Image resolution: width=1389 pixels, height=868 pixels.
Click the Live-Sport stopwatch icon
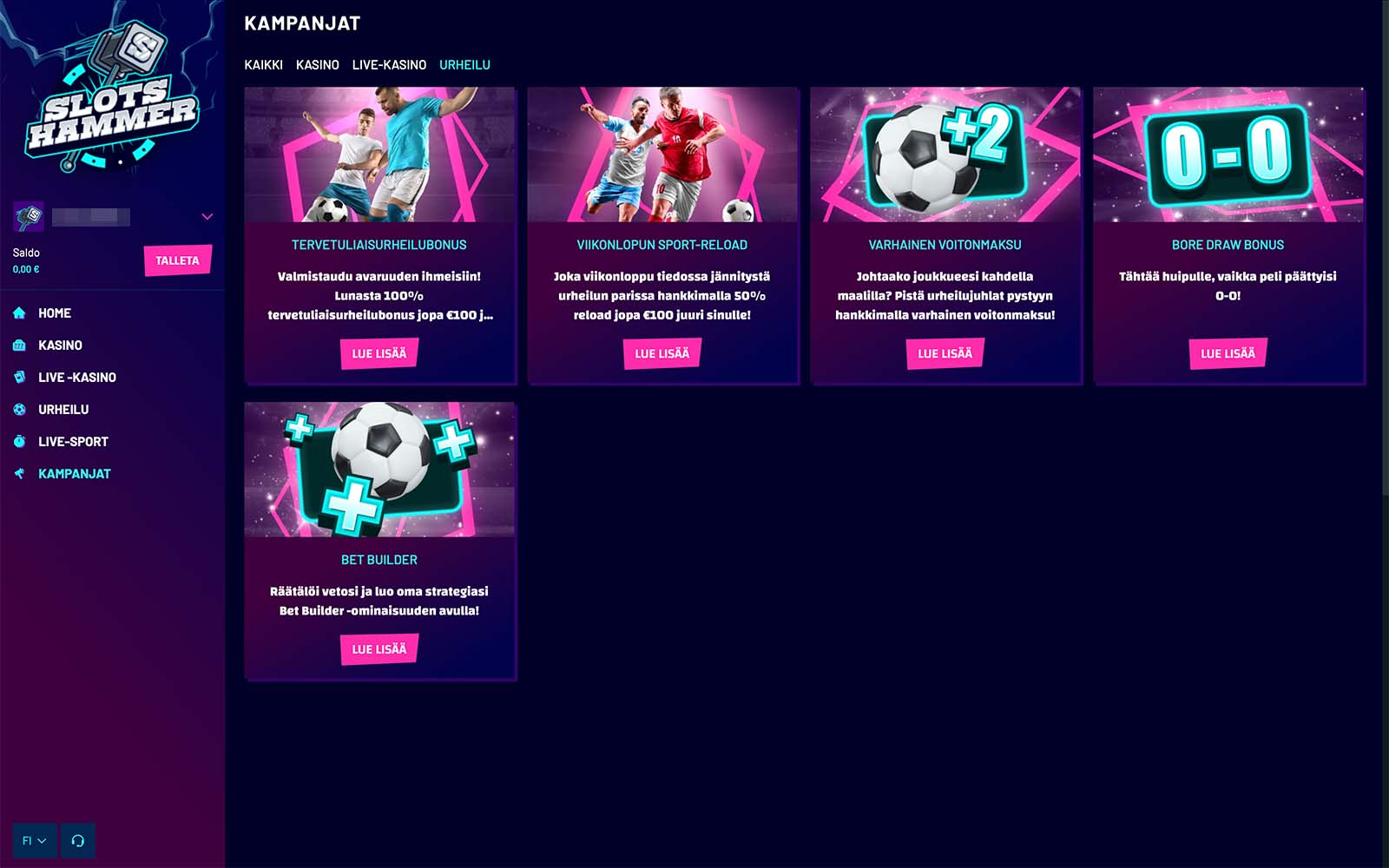point(19,442)
